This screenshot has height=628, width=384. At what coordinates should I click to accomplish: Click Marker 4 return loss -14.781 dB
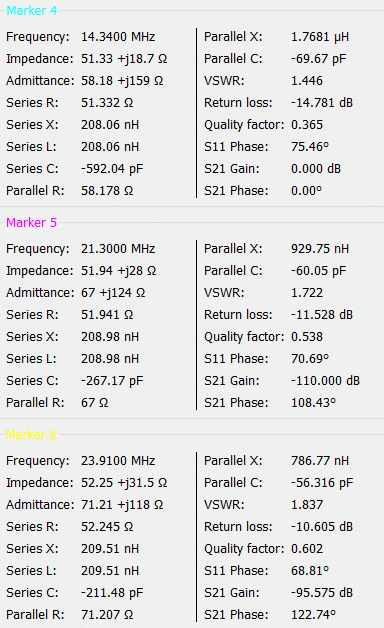click(322, 103)
